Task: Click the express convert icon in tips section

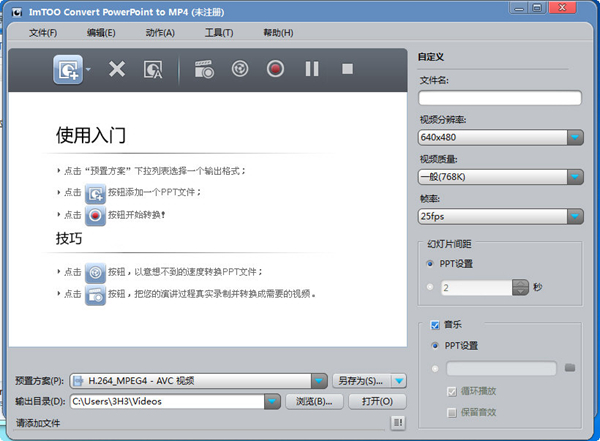Action: (x=95, y=273)
